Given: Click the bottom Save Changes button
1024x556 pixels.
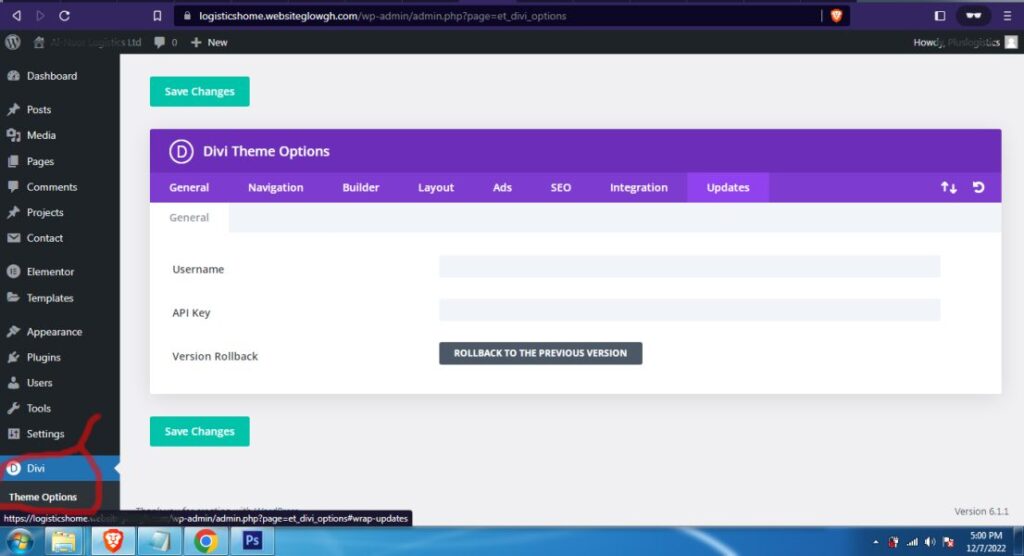Looking at the screenshot, I should click(199, 432).
